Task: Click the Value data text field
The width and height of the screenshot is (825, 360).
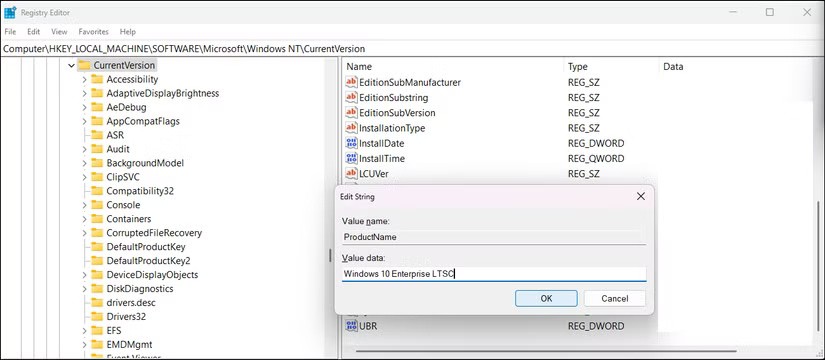Action: pos(494,274)
